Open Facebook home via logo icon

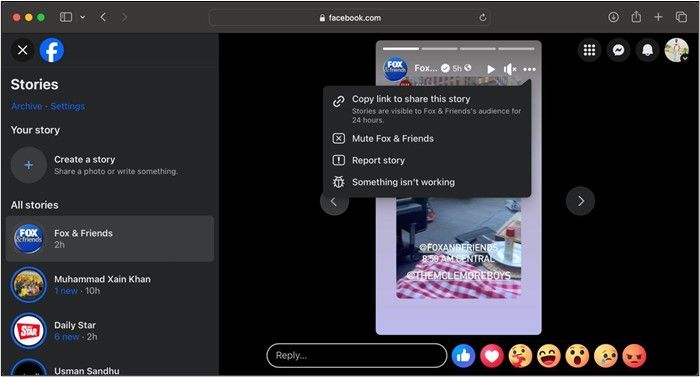point(52,50)
